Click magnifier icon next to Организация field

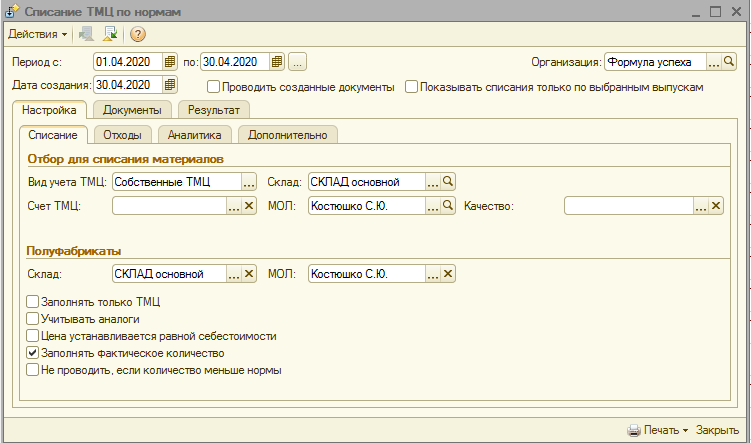730,62
